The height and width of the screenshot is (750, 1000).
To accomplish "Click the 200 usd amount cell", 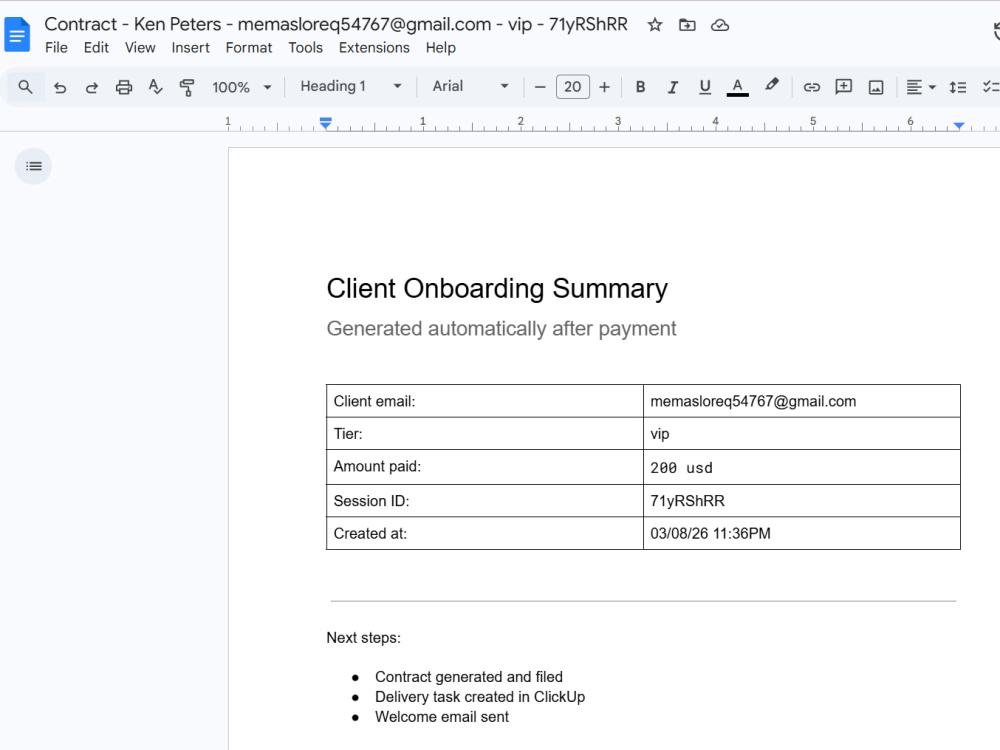I will pos(802,467).
